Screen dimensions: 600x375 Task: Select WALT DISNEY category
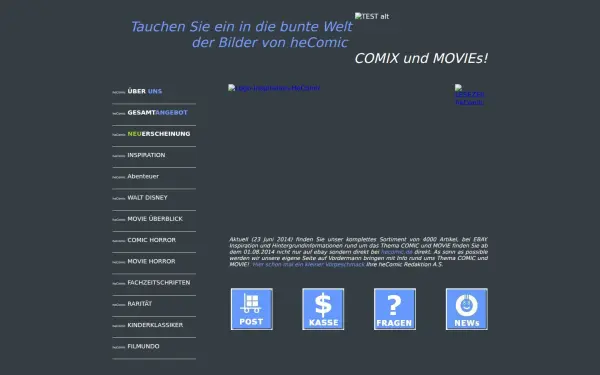point(147,197)
